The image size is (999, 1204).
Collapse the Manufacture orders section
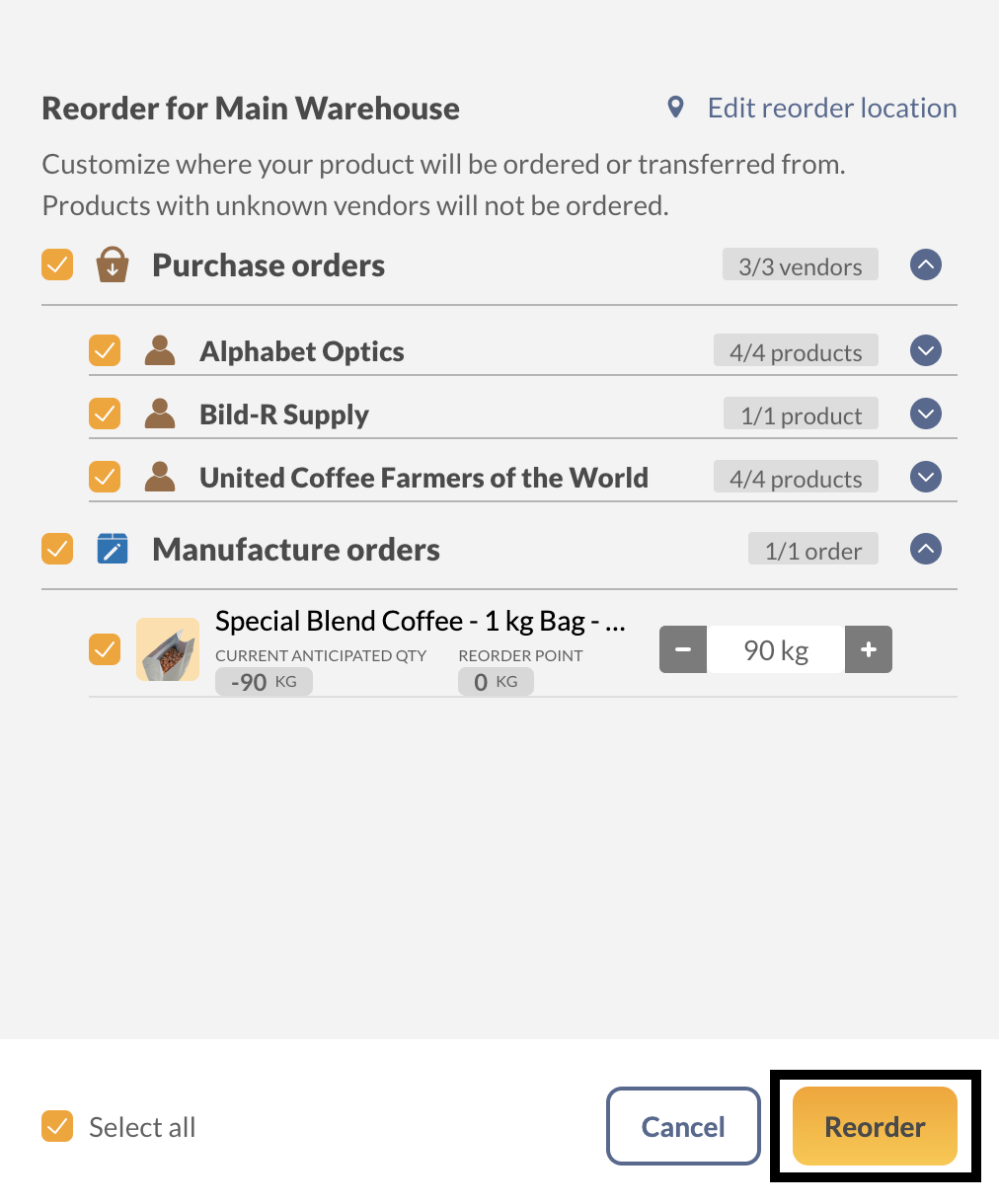coord(926,549)
